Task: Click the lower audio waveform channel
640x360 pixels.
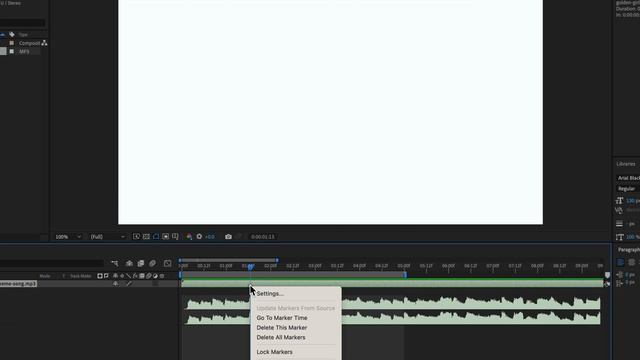Action: pyautogui.click(x=393, y=318)
